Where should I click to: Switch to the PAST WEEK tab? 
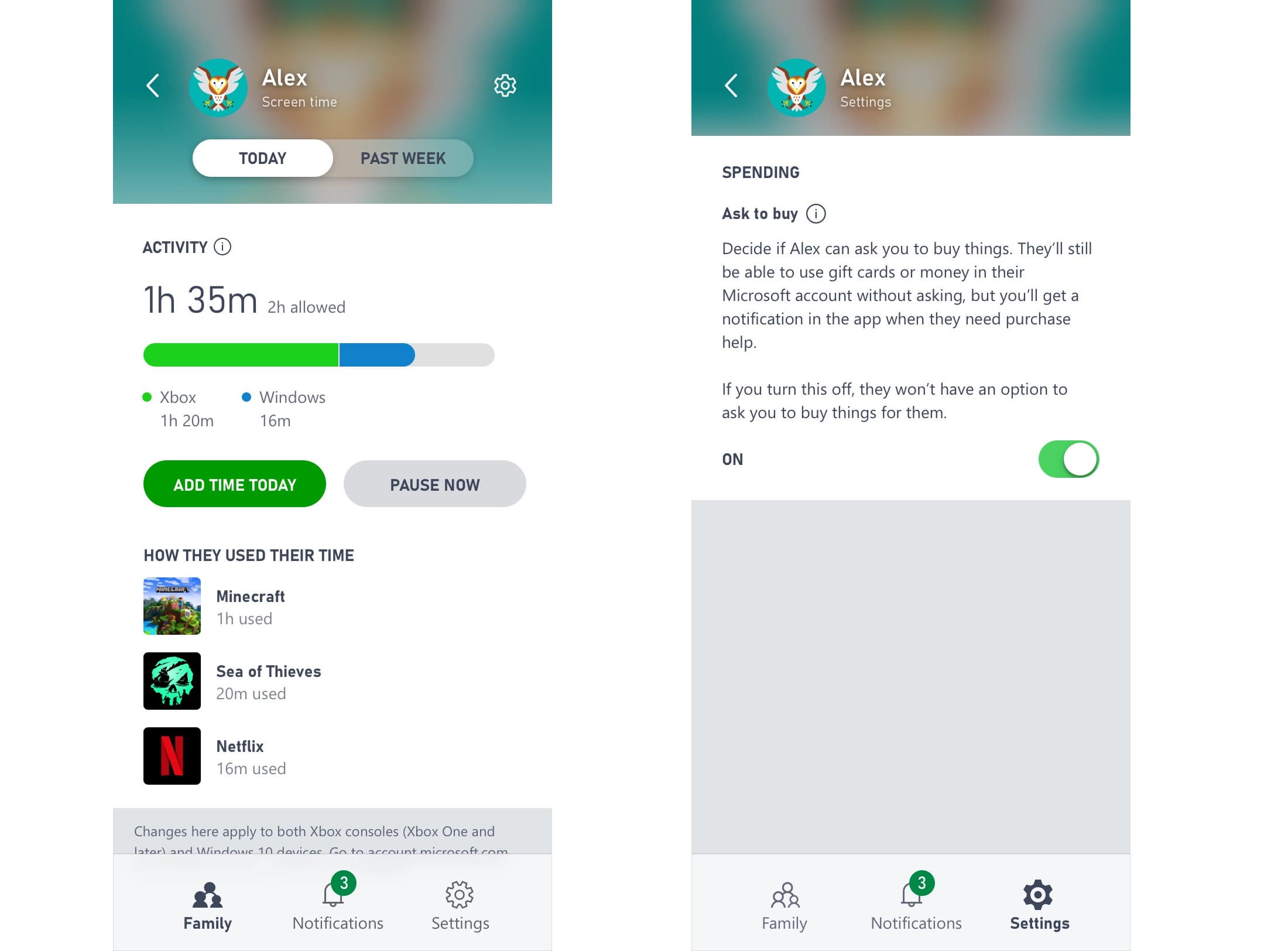[x=403, y=158]
